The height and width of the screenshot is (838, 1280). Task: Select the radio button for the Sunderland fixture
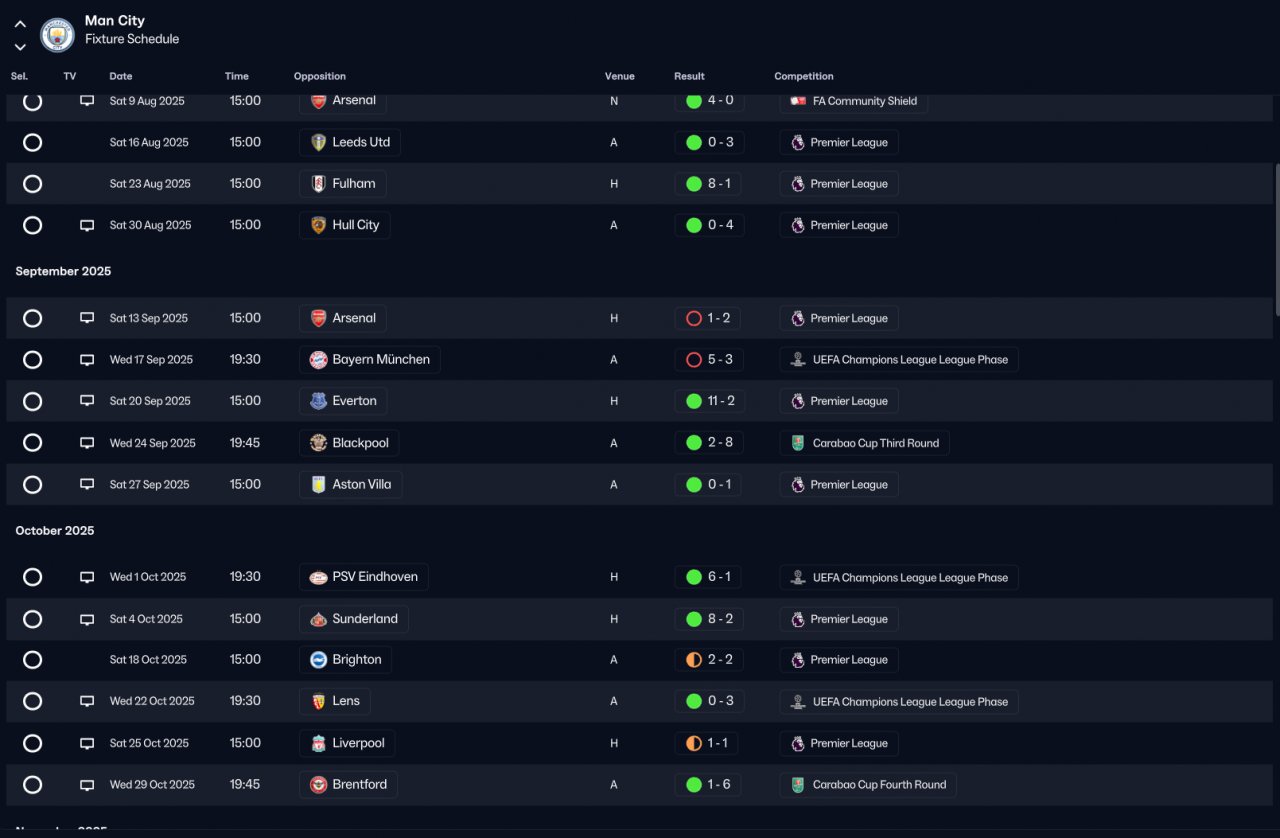pyautogui.click(x=32, y=619)
